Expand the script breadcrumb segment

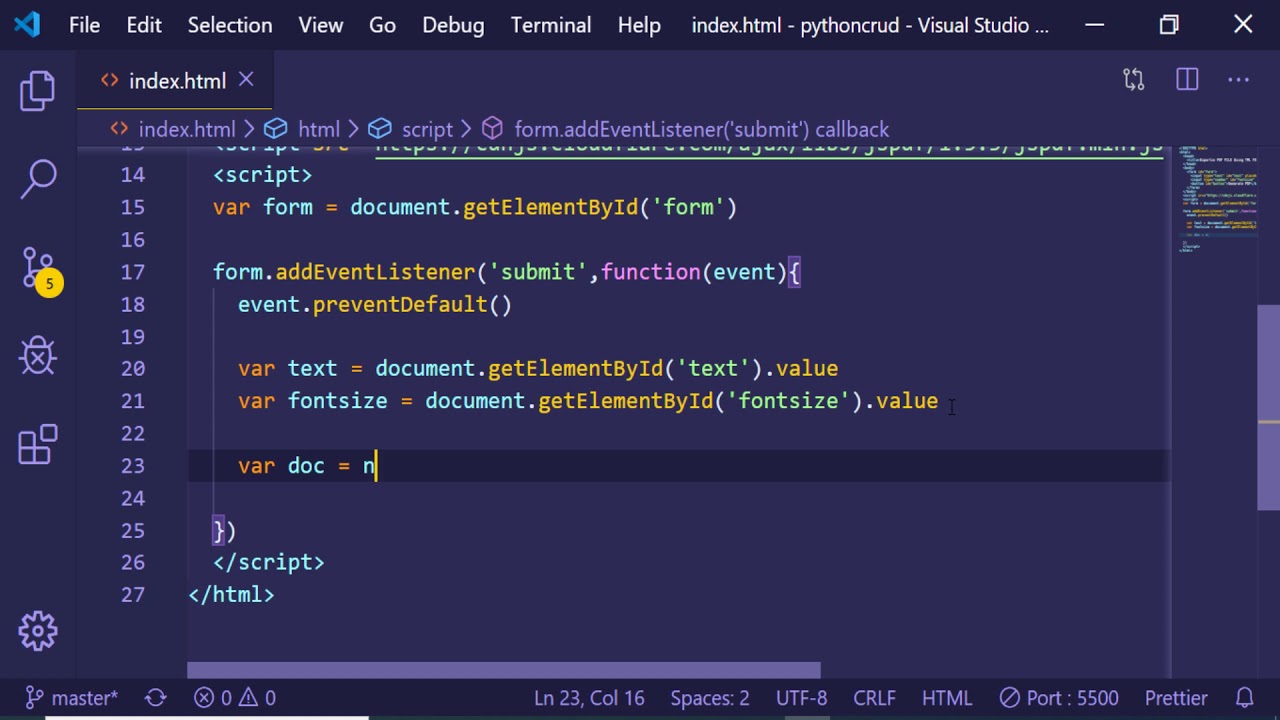pyautogui.click(x=427, y=129)
